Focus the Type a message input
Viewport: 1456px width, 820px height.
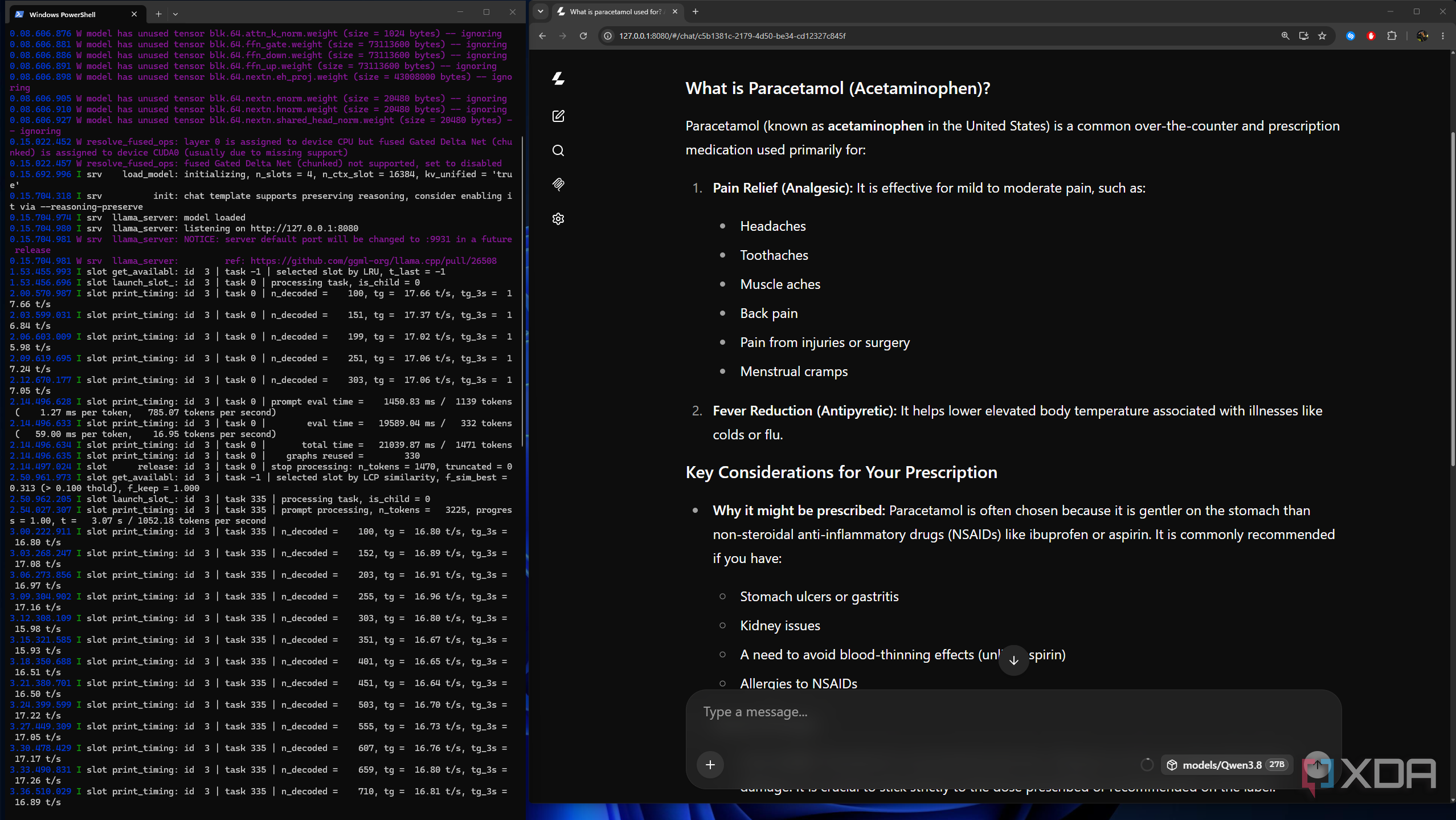[x=1013, y=712]
